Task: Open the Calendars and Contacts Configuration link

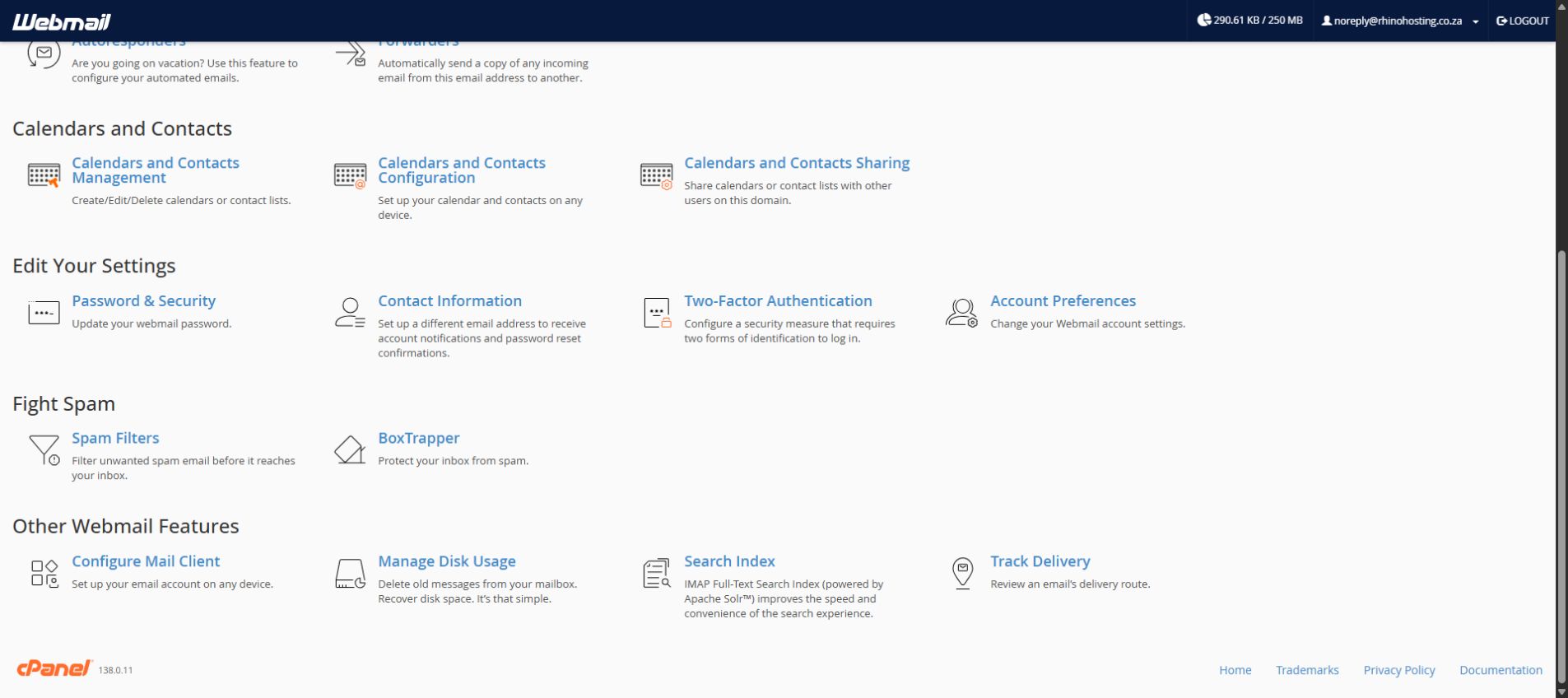Action: coord(462,170)
